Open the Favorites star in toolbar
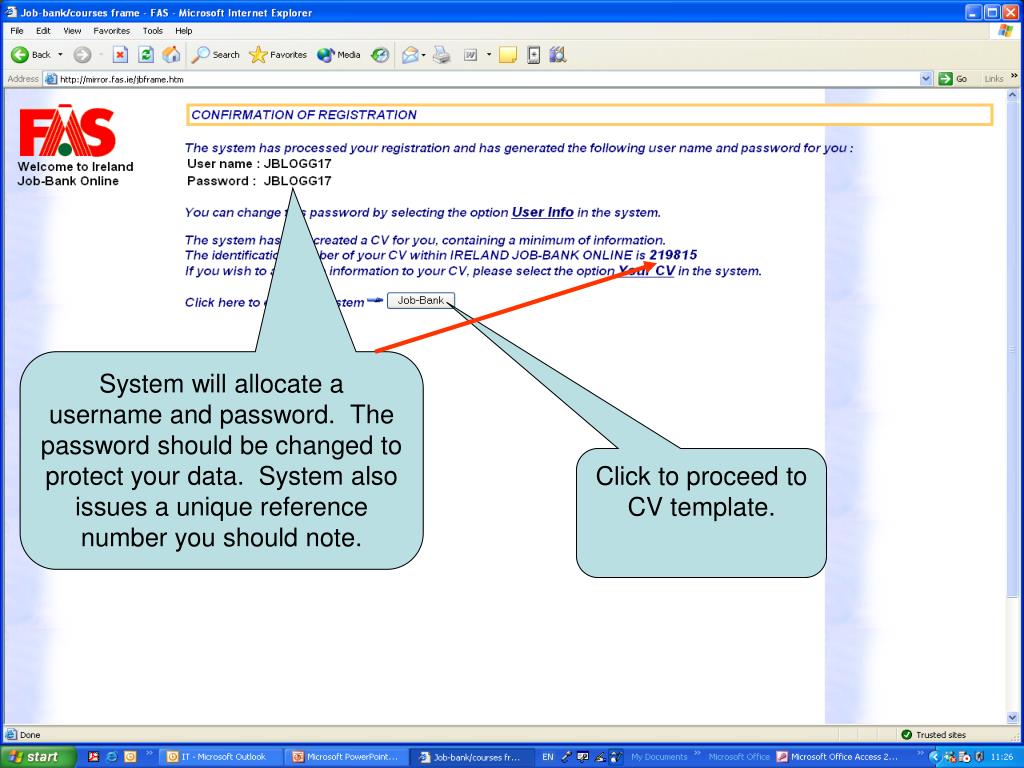The height and width of the screenshot is (768, 1024). click(278, 55)
